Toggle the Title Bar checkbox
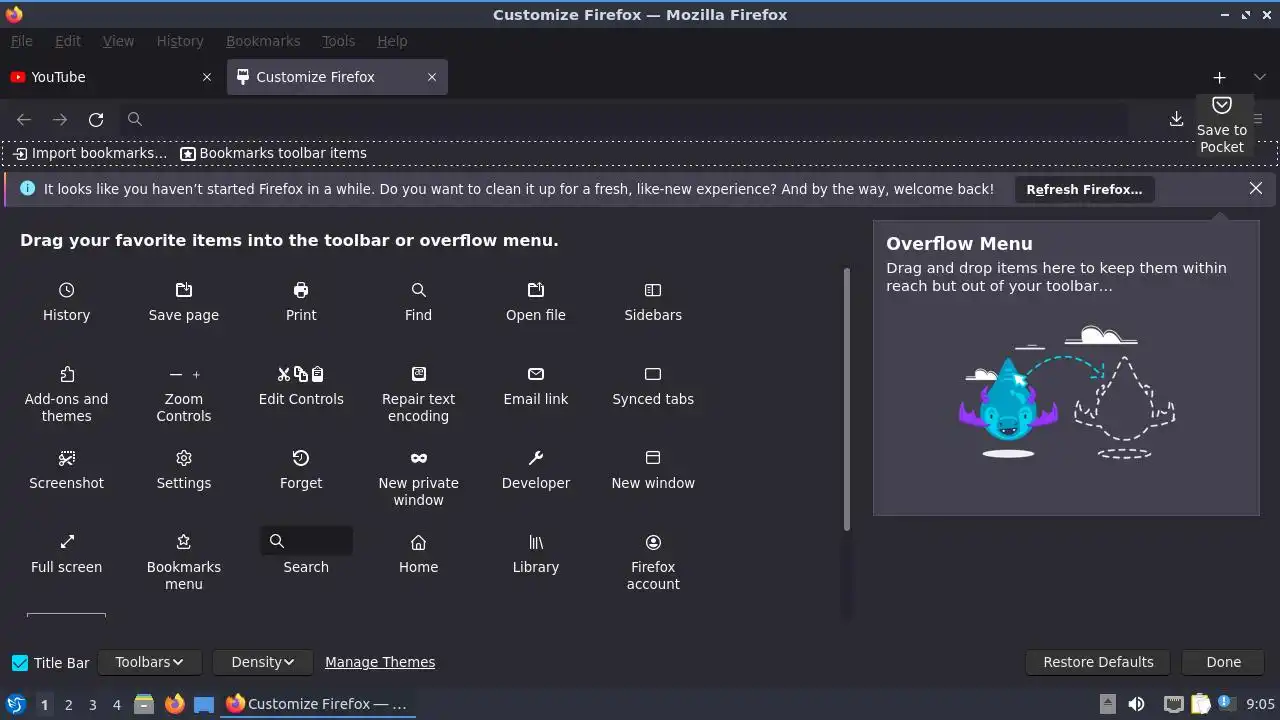The image size is (1280, 720). tap(19, 662)
